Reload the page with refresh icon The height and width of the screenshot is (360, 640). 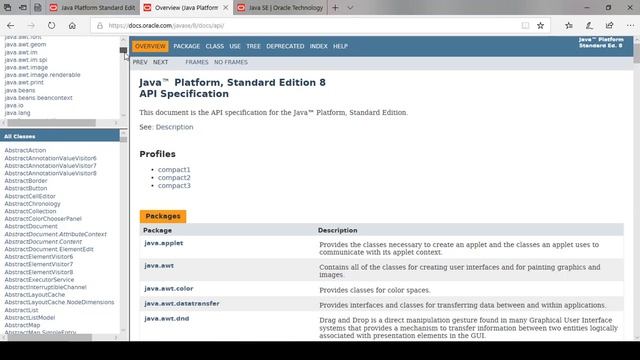tap(51, 26)
